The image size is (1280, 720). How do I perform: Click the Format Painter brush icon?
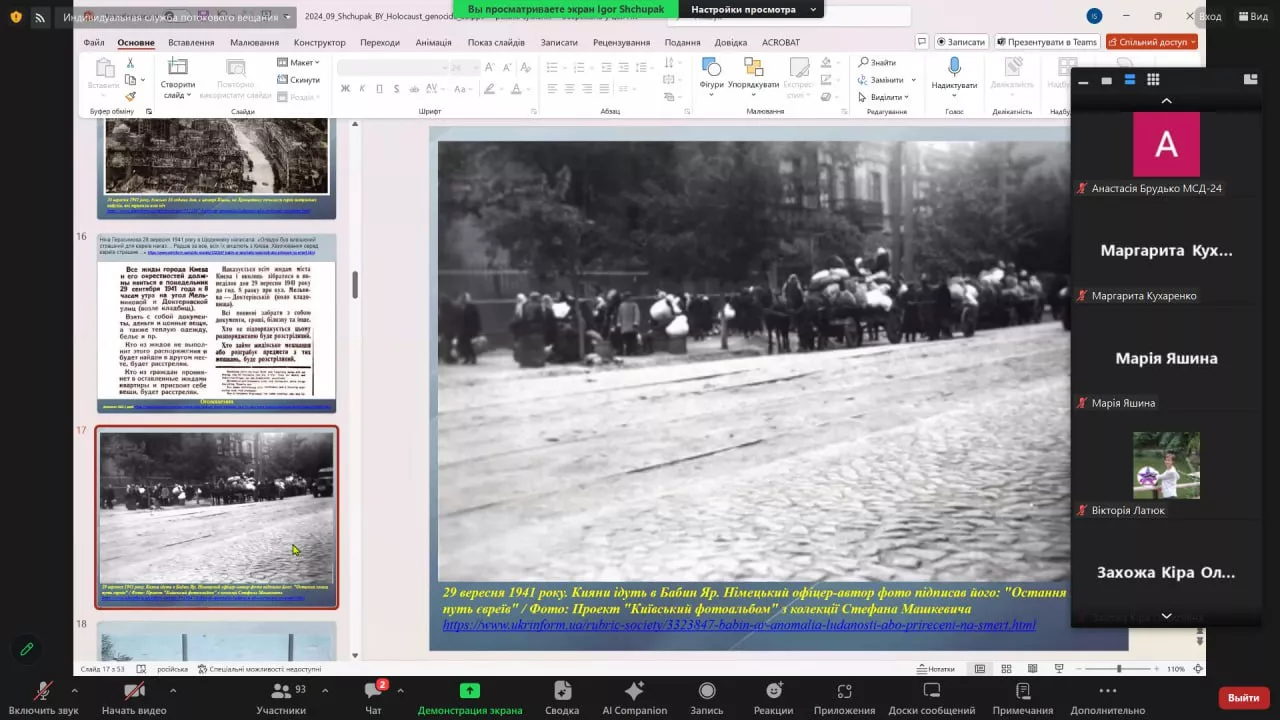130,97
